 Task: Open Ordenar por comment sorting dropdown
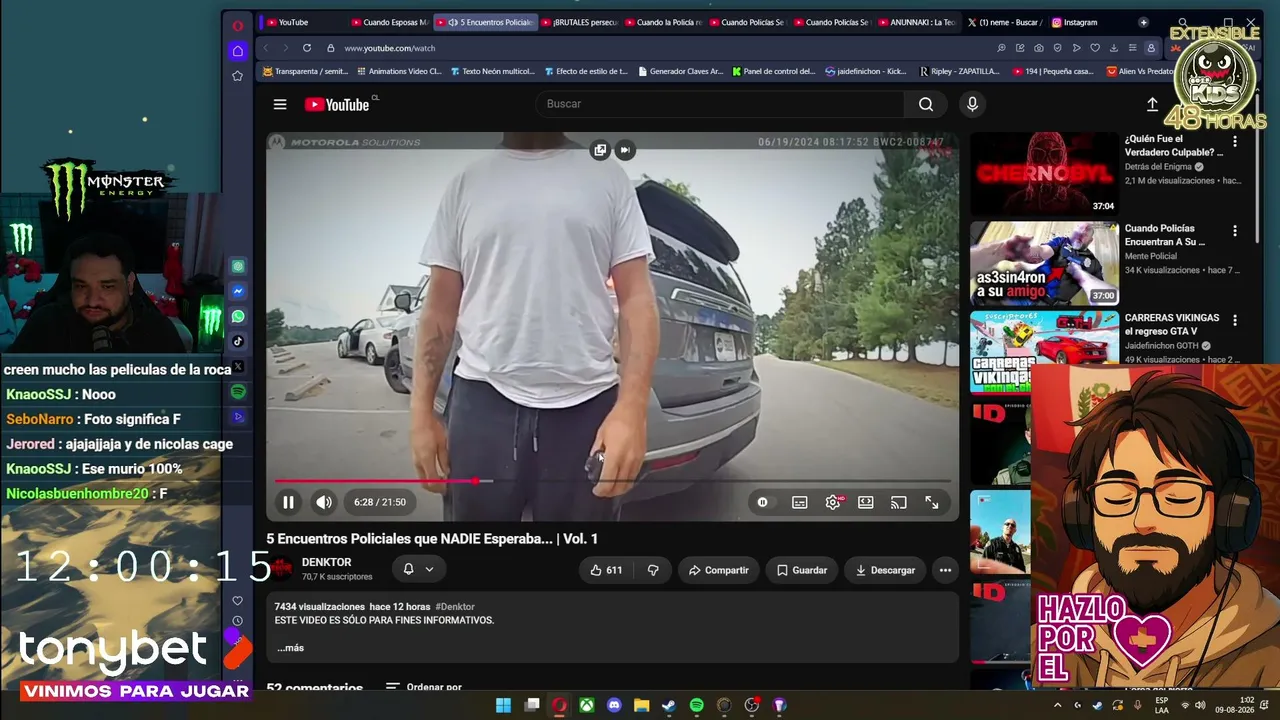[x=424, y=688]
